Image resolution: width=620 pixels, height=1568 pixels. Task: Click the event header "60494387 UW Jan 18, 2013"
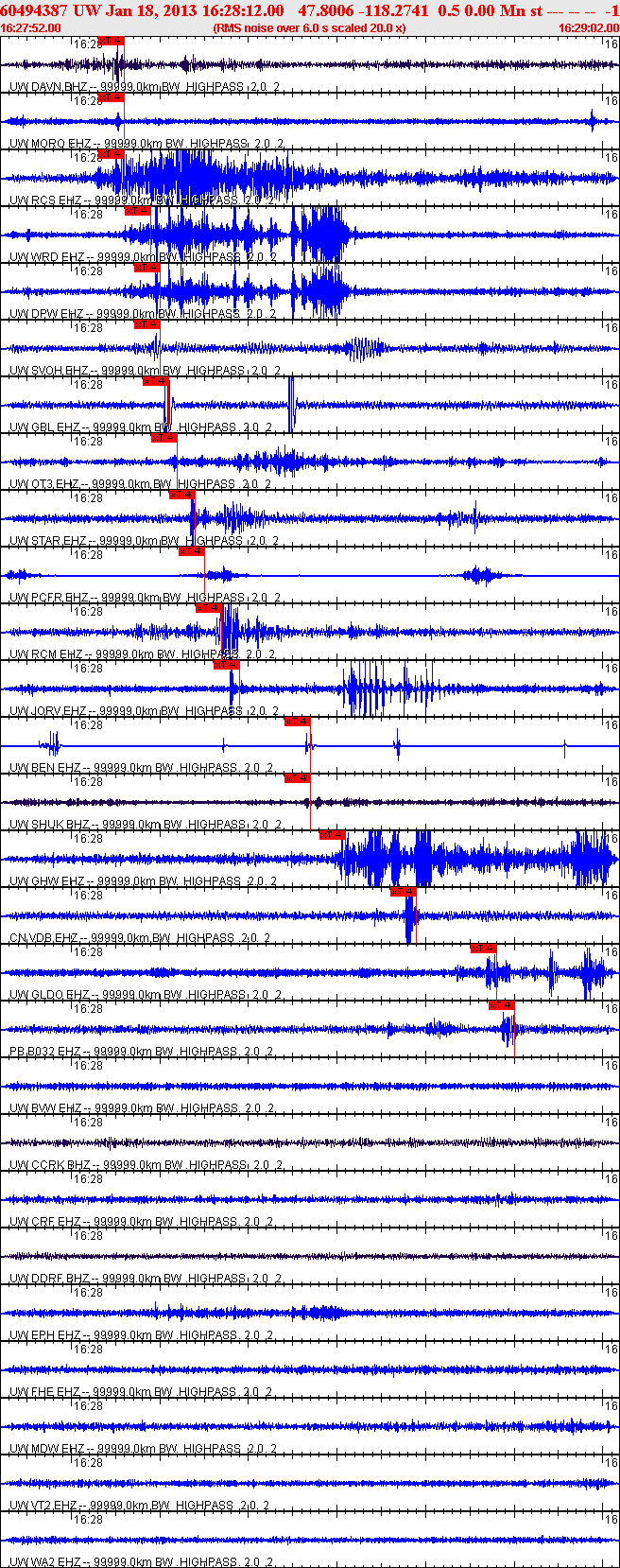coord(100,10)
